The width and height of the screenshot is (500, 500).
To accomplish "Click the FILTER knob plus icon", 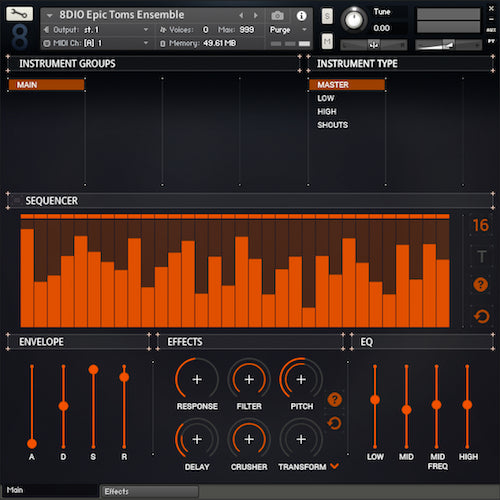I will (249, 379).
